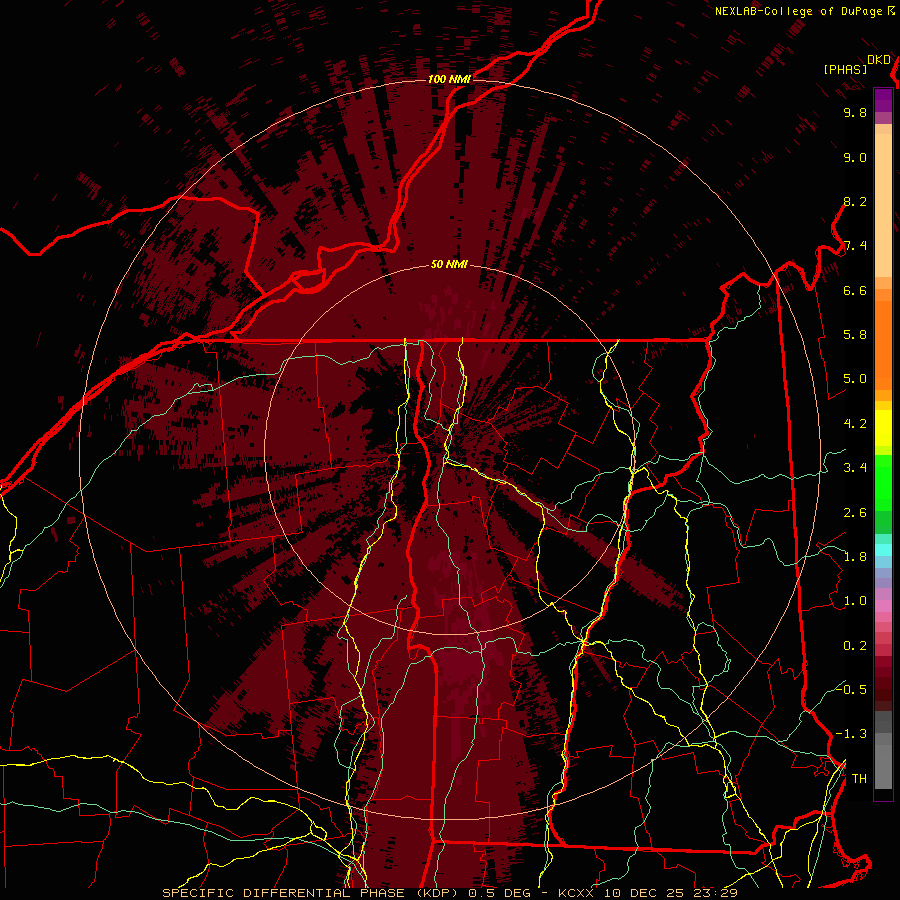The width and height of the screenshot is (900, 900).
Task: Click the 5.8 scale value
Action: pos(855,335)
